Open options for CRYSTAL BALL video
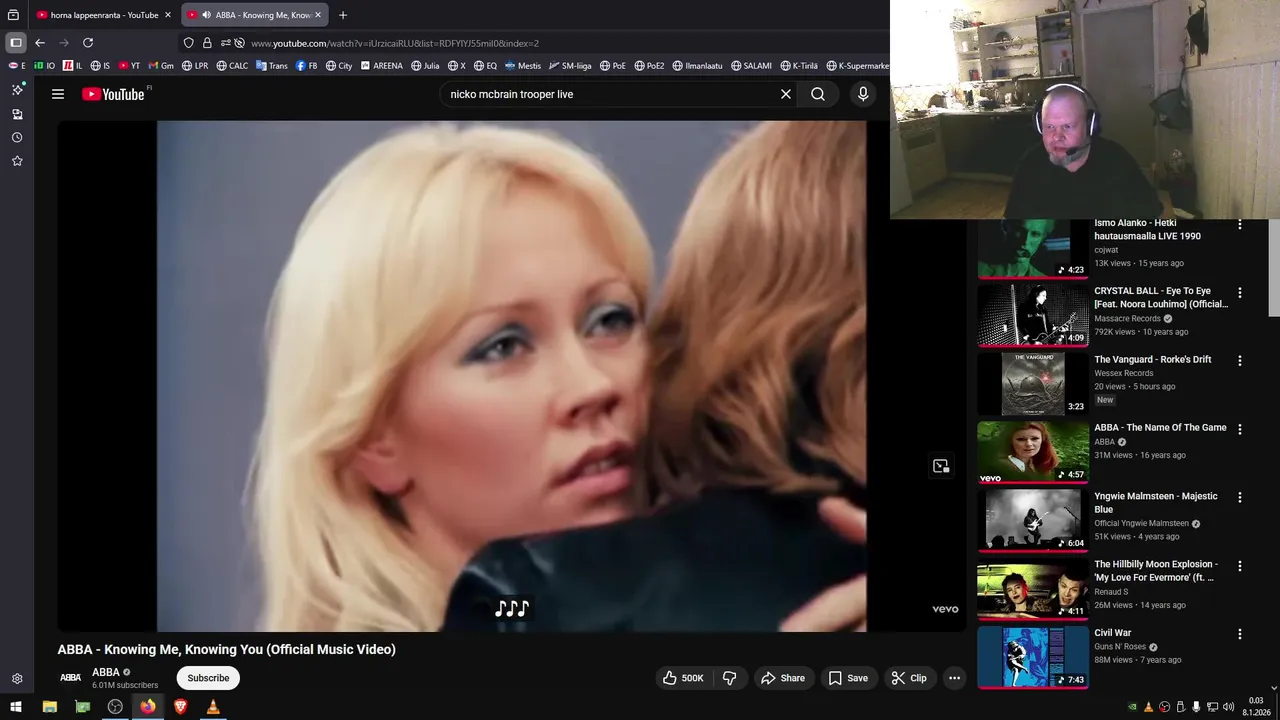Image resolution: width=1280 pixels, height=720 pixels. [1240, 293]
